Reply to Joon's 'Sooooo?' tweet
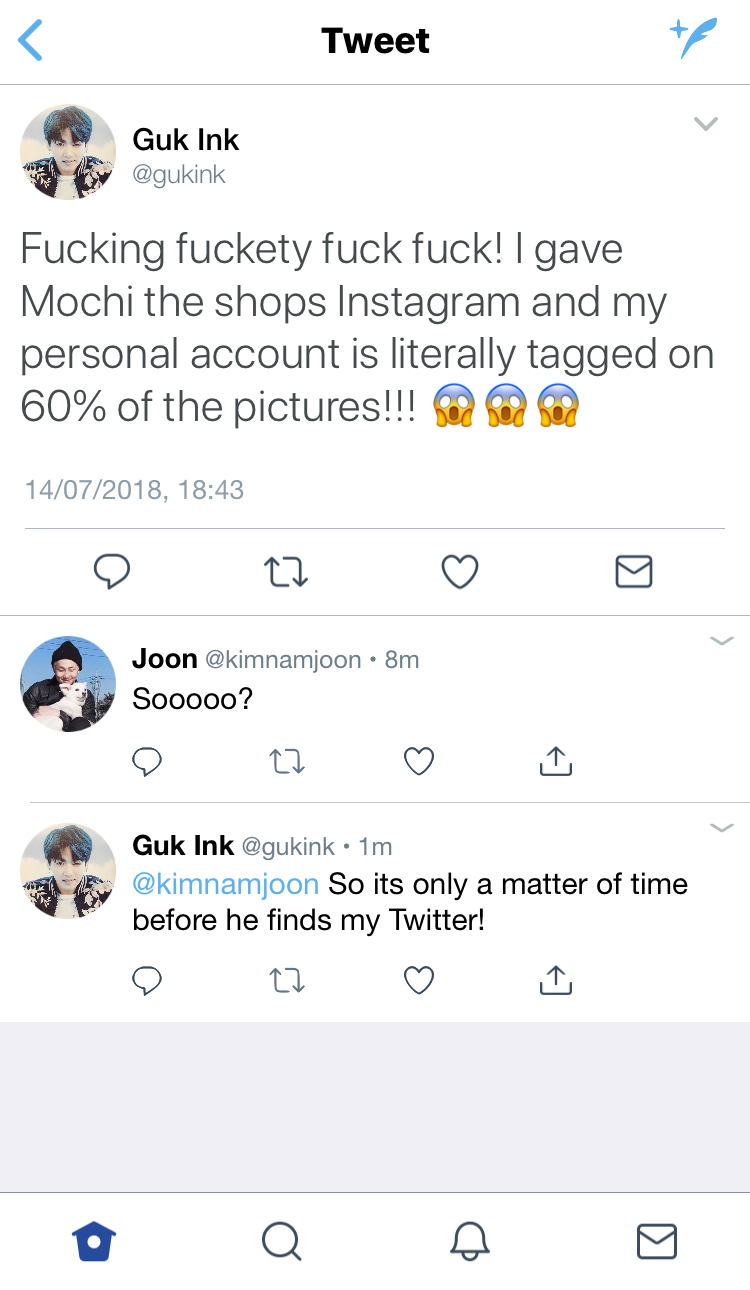This screenshot has height=1290, width=750. (x=147, y=762)
